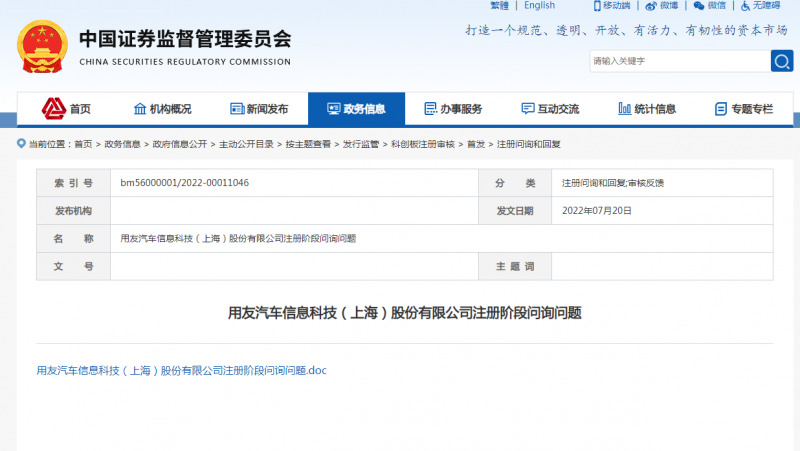Viewport: 800px width, 451px height.
Task: Click the chat icon beside 互动交流
Action: point(528,109)
